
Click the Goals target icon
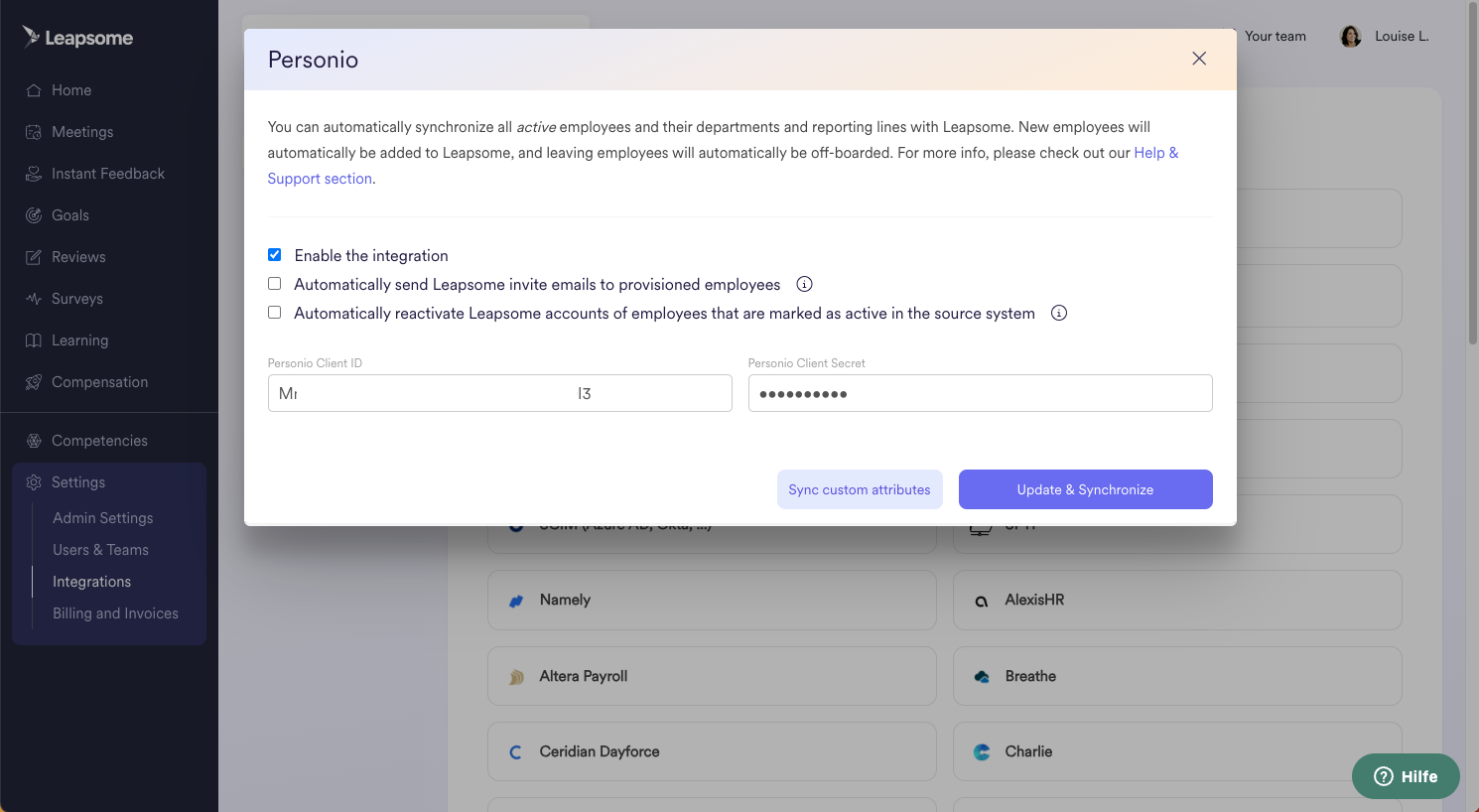[x=34, y=215]
